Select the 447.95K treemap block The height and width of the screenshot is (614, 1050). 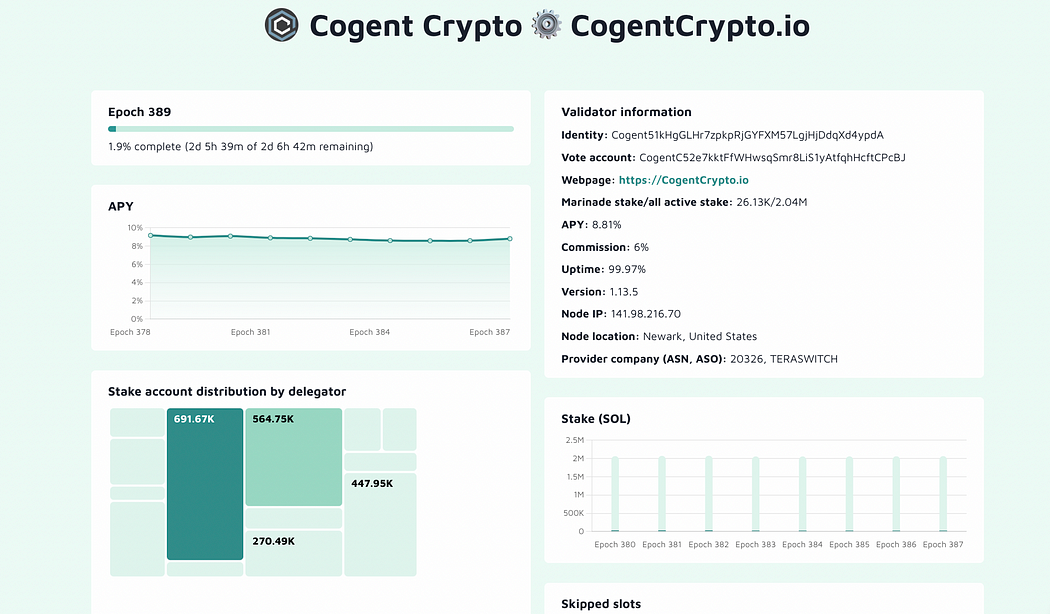click(x=380, y=524)
